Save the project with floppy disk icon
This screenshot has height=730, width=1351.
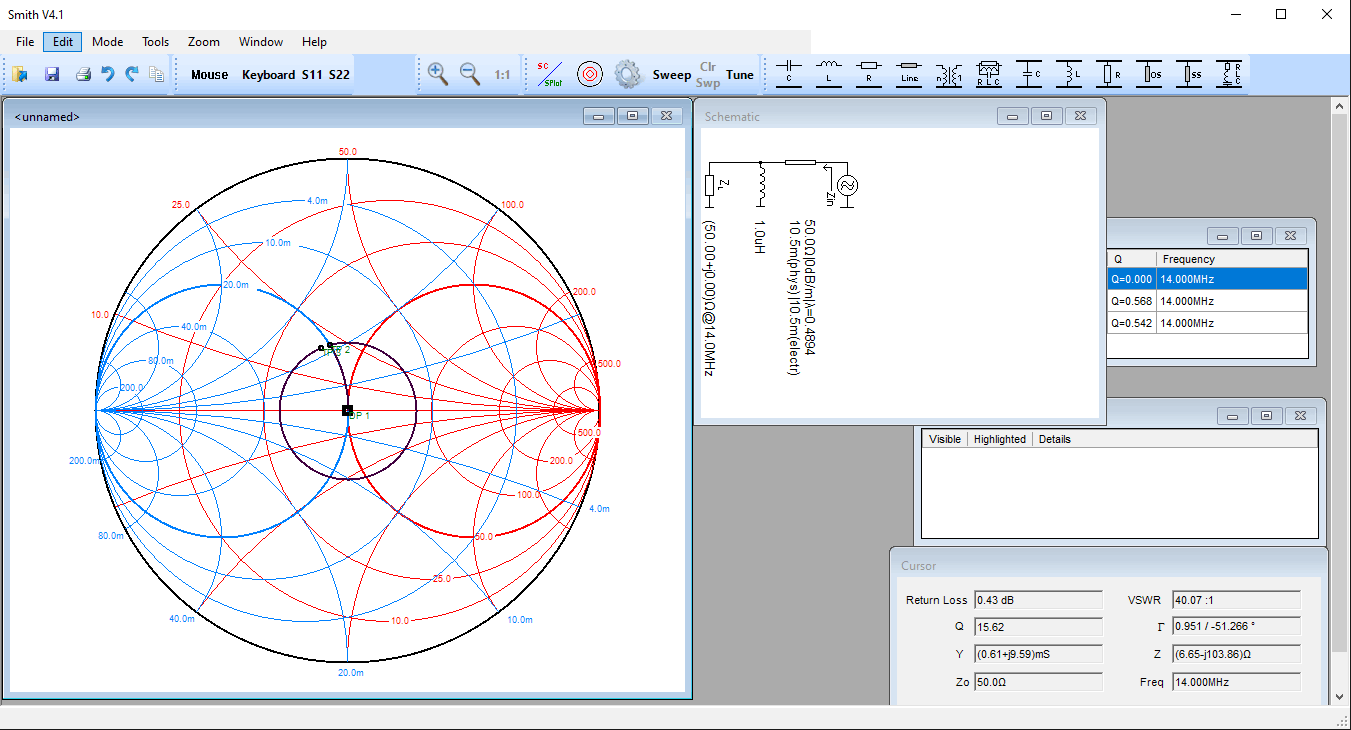click(x=52, y=74)
